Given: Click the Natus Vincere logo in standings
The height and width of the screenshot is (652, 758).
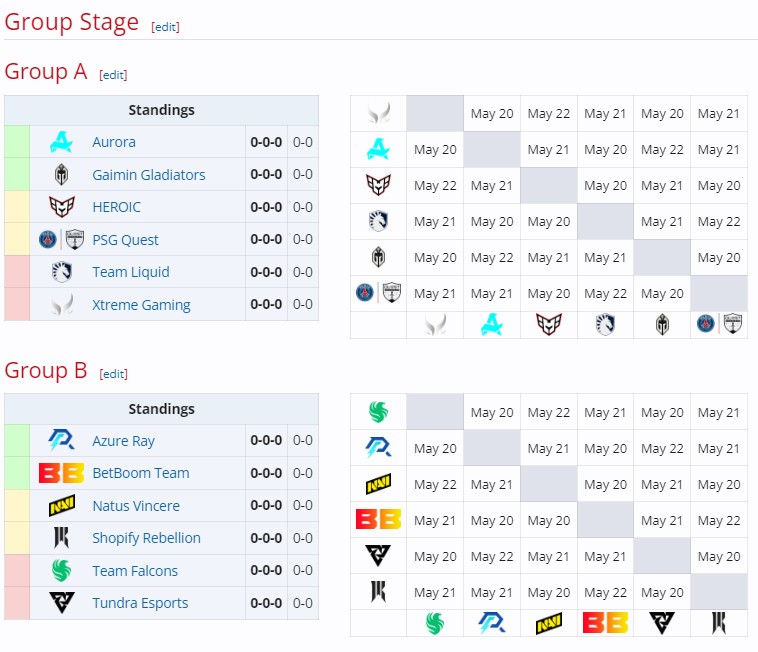Looking at the screenshot, I should tap(61, 506).
